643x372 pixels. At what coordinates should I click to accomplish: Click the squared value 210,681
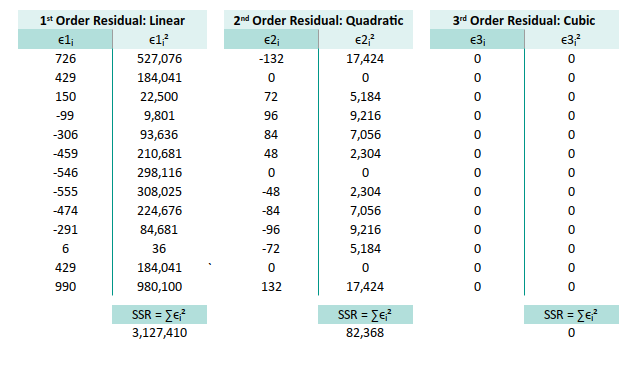coord(160,153)
